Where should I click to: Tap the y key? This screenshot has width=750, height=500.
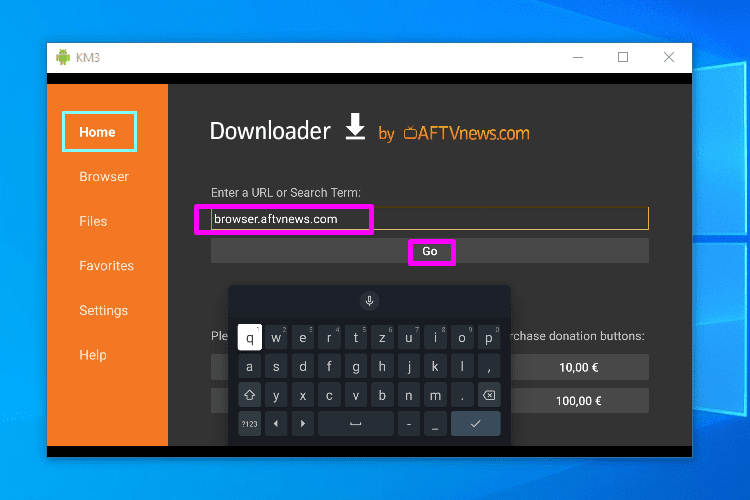click(276, 395)
